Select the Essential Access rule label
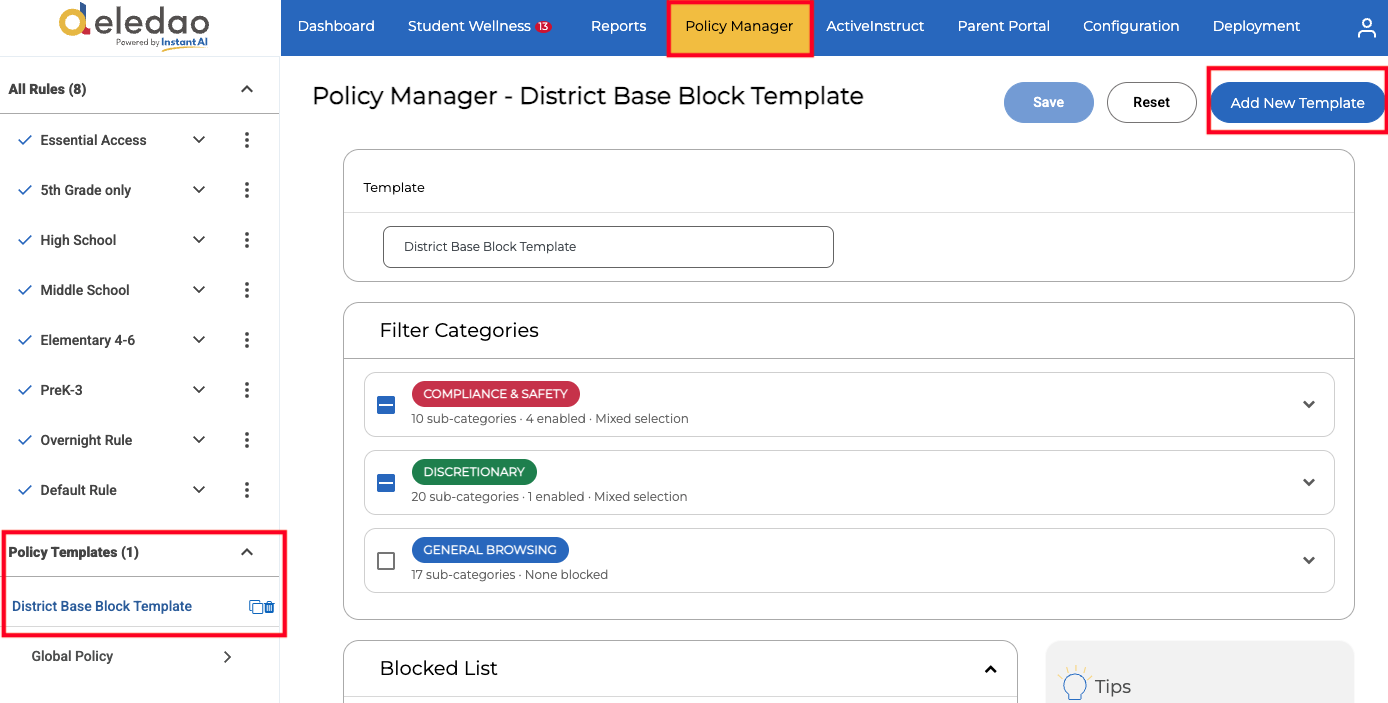1388x703 pixels. click(x=93, y=140)
